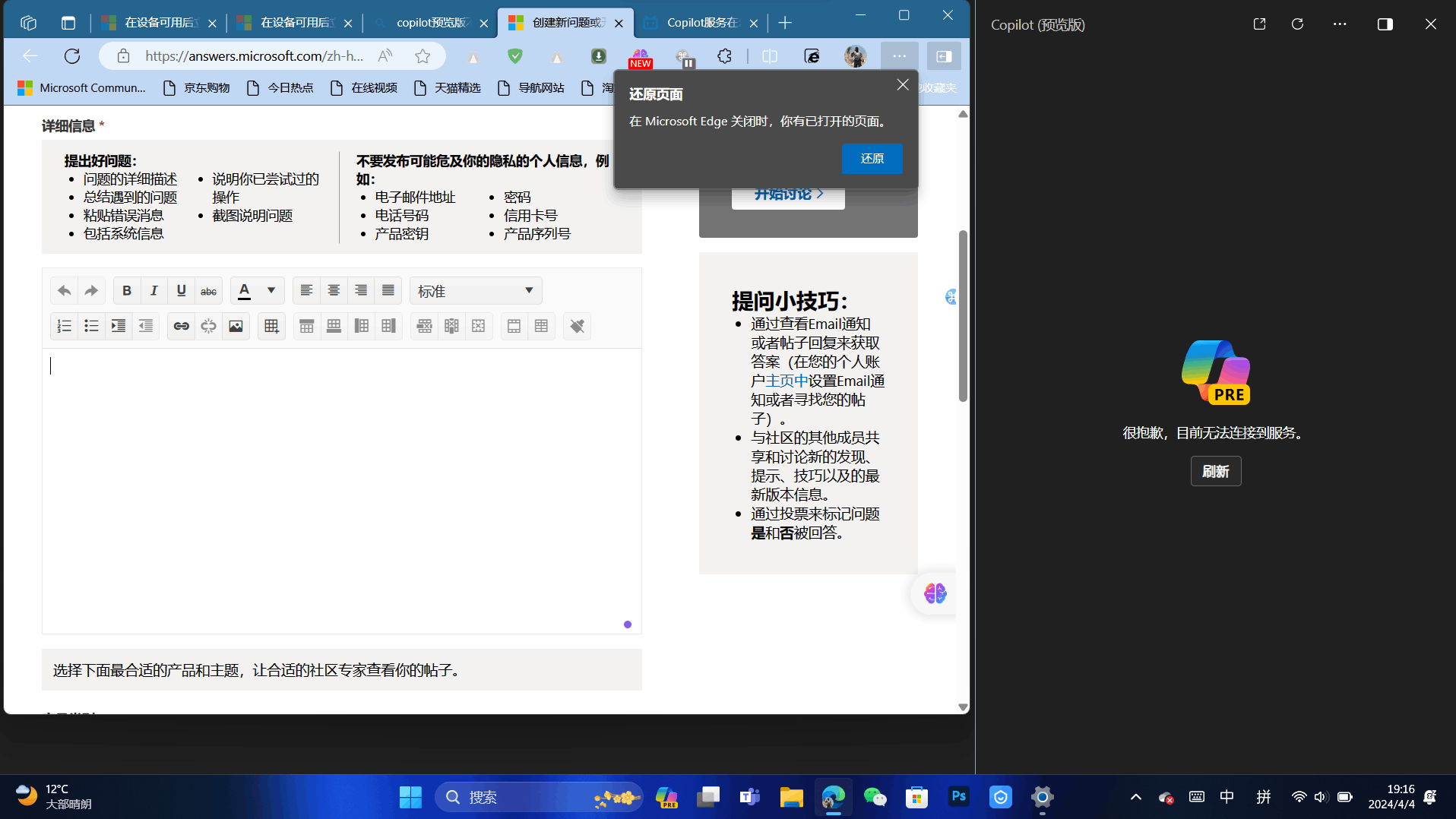Create a table with the grid icon
The width and height of the screenshot is (1456, 819).
pos(271,326)
